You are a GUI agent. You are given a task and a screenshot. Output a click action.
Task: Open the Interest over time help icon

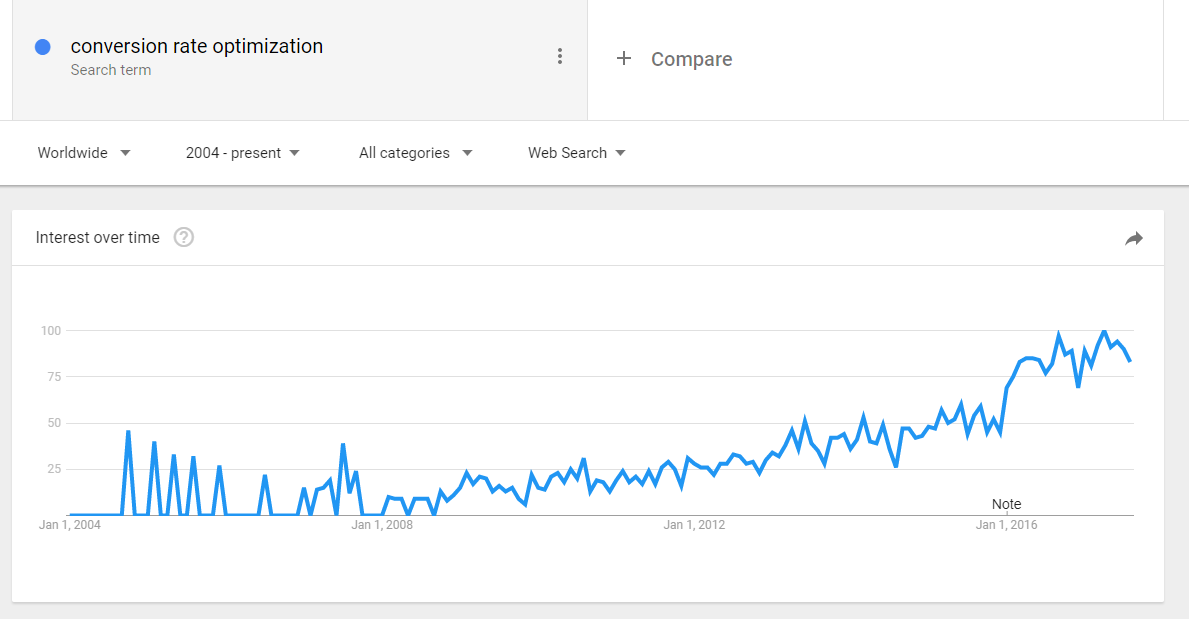point(184,237)
